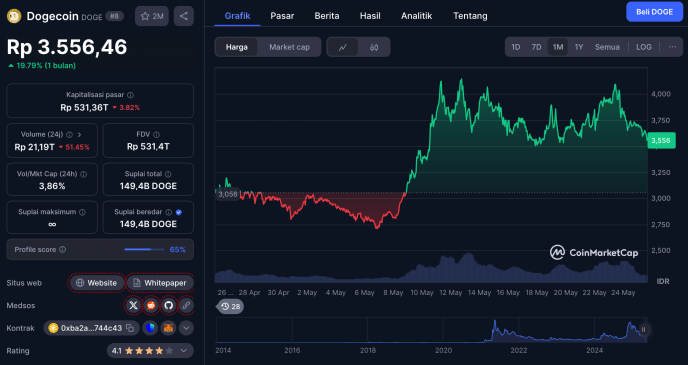Screen dimensions: 688x365
Task: Open the Website link
Action: point(97,283)
